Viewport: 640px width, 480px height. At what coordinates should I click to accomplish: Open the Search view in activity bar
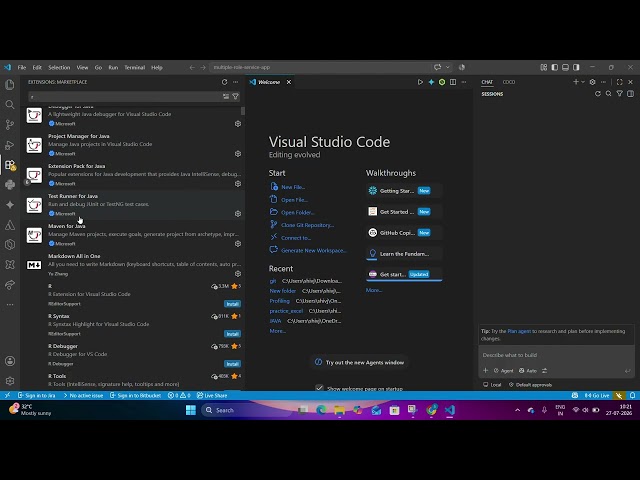pos(10,104)
